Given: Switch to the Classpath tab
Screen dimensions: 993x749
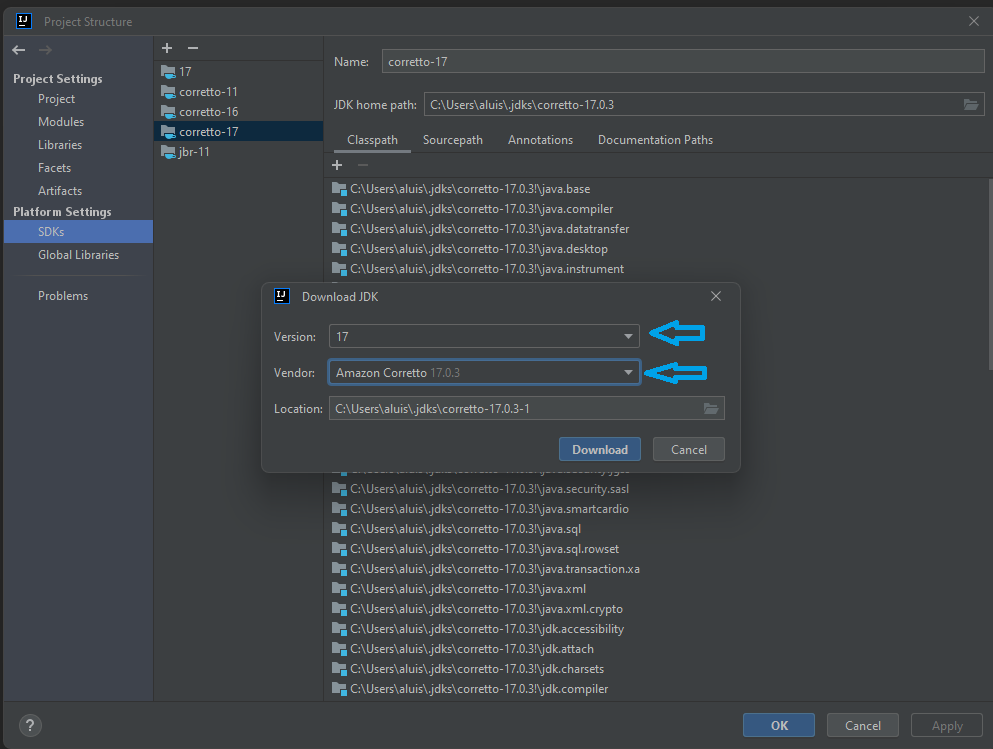Looking at the screenshot, I should (x=372, y=140).
